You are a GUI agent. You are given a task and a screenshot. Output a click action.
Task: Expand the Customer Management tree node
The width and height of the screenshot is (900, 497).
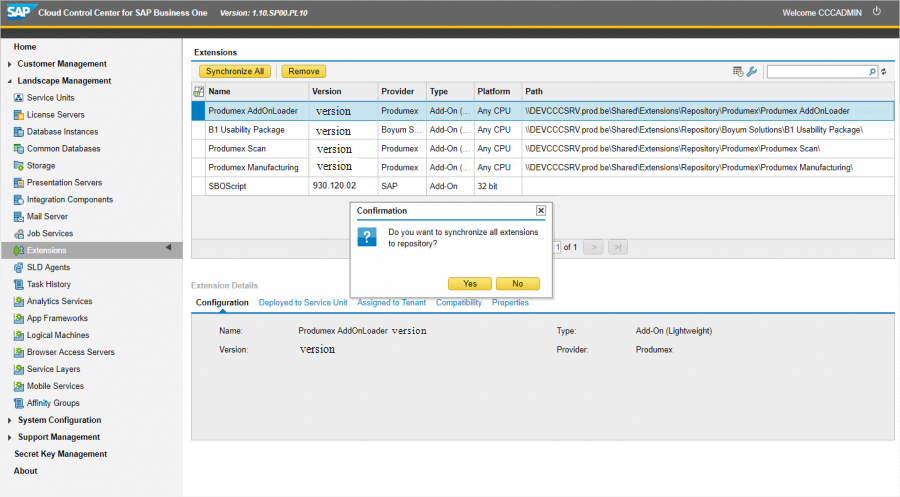[10, 64]
